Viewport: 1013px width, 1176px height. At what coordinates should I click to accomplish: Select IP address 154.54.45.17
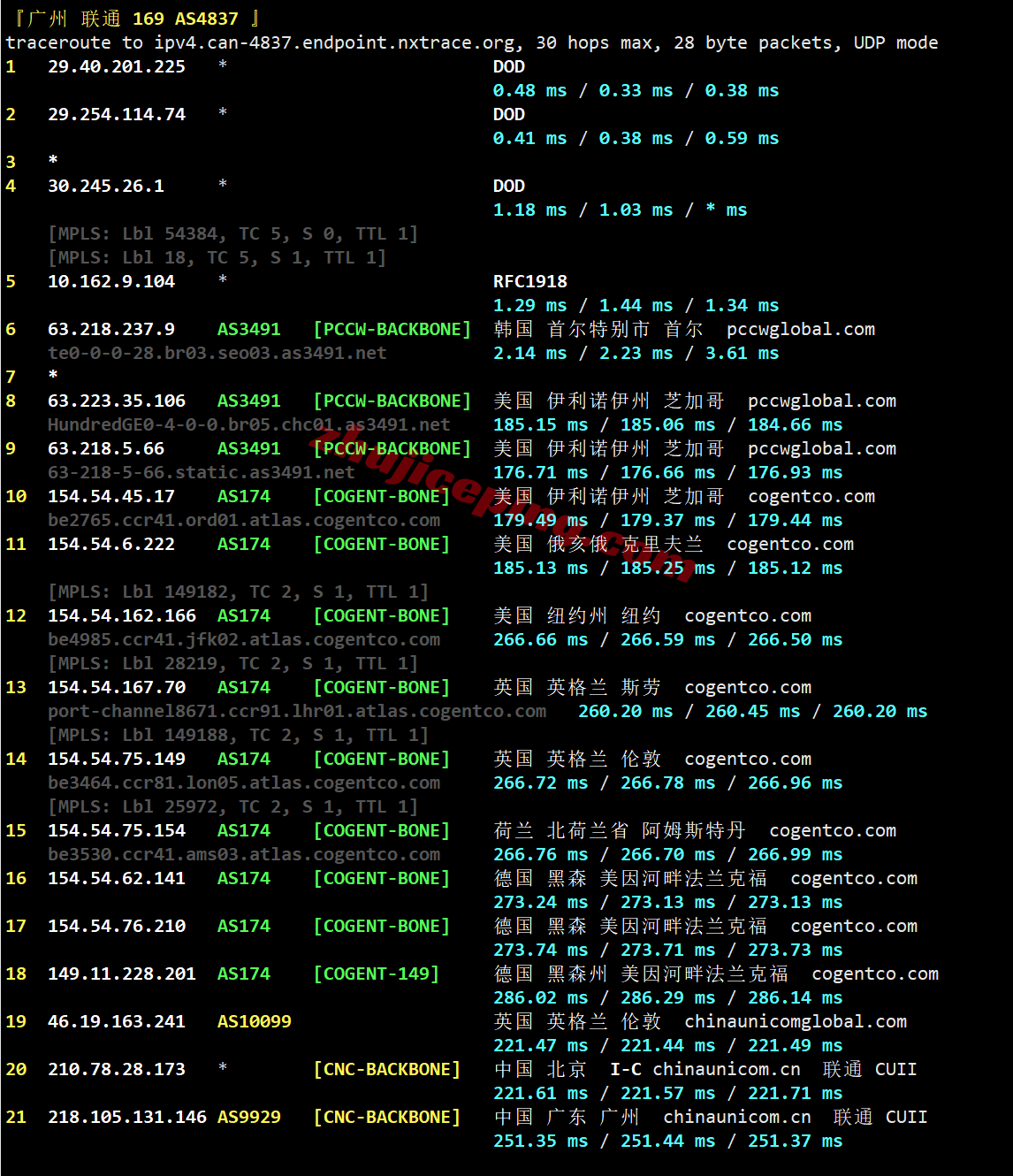pos(111,496)
